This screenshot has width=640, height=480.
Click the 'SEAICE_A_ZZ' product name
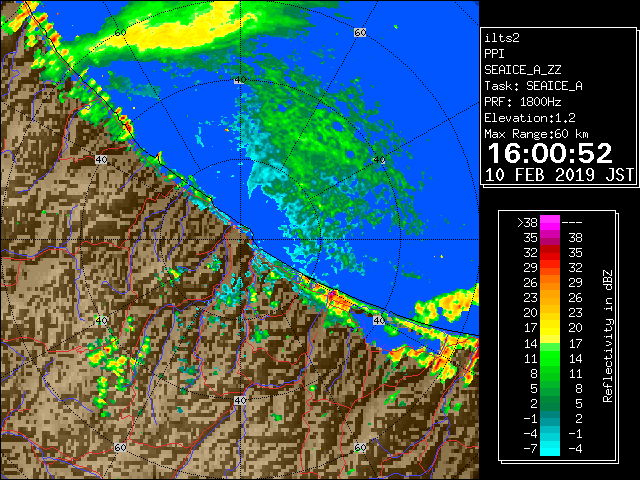coord(522,70)
